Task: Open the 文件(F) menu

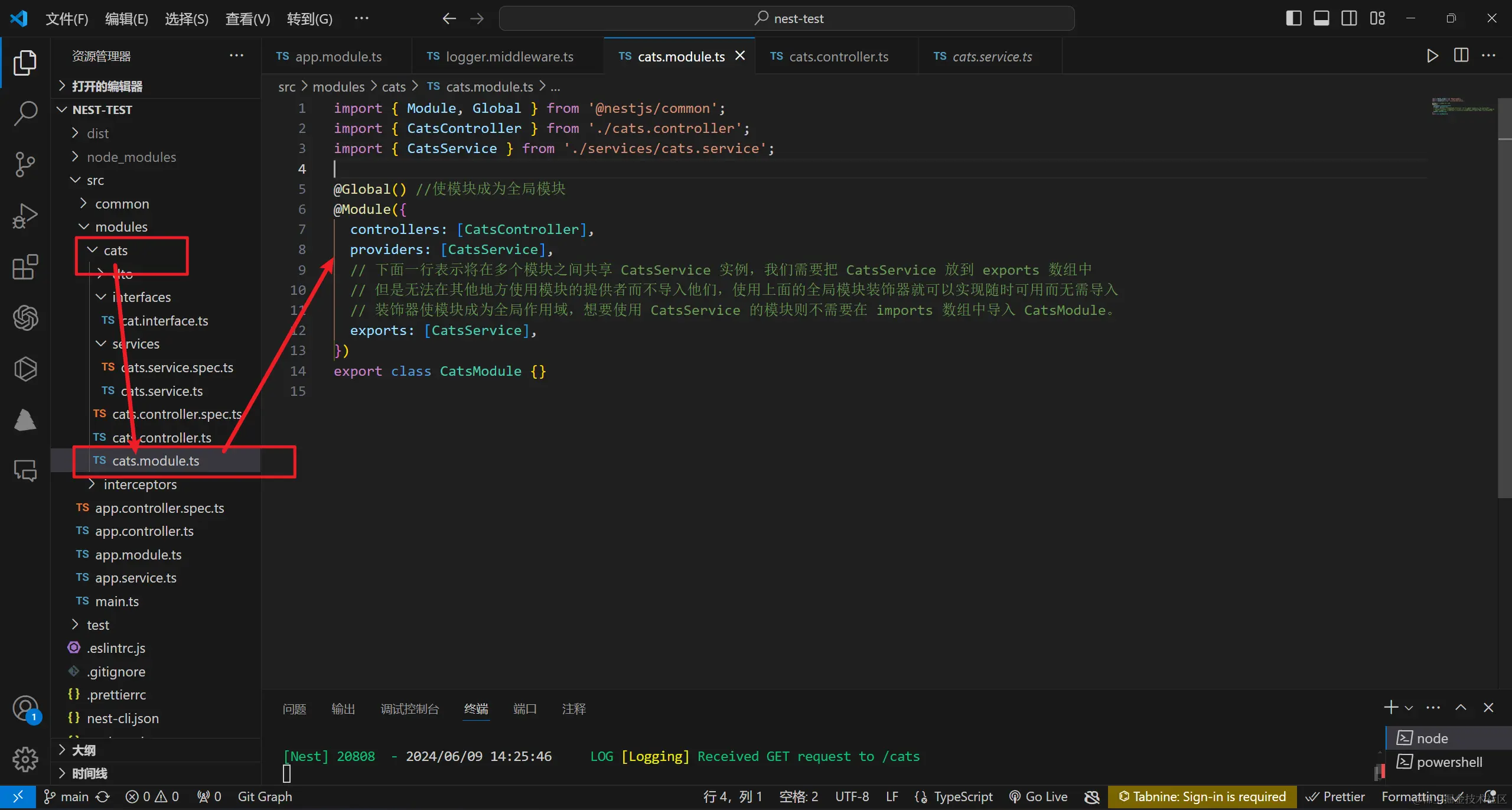Action: coord(67,19)
